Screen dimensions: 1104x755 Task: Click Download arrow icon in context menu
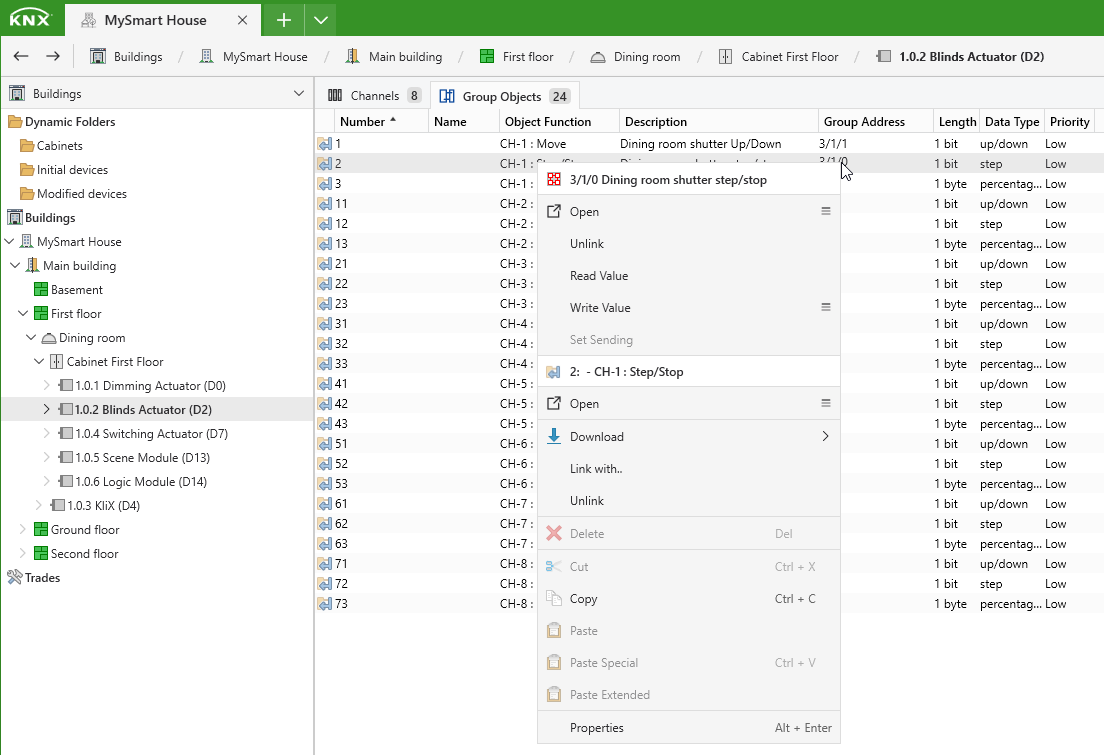pyautogui.click(x=554, y=436)
